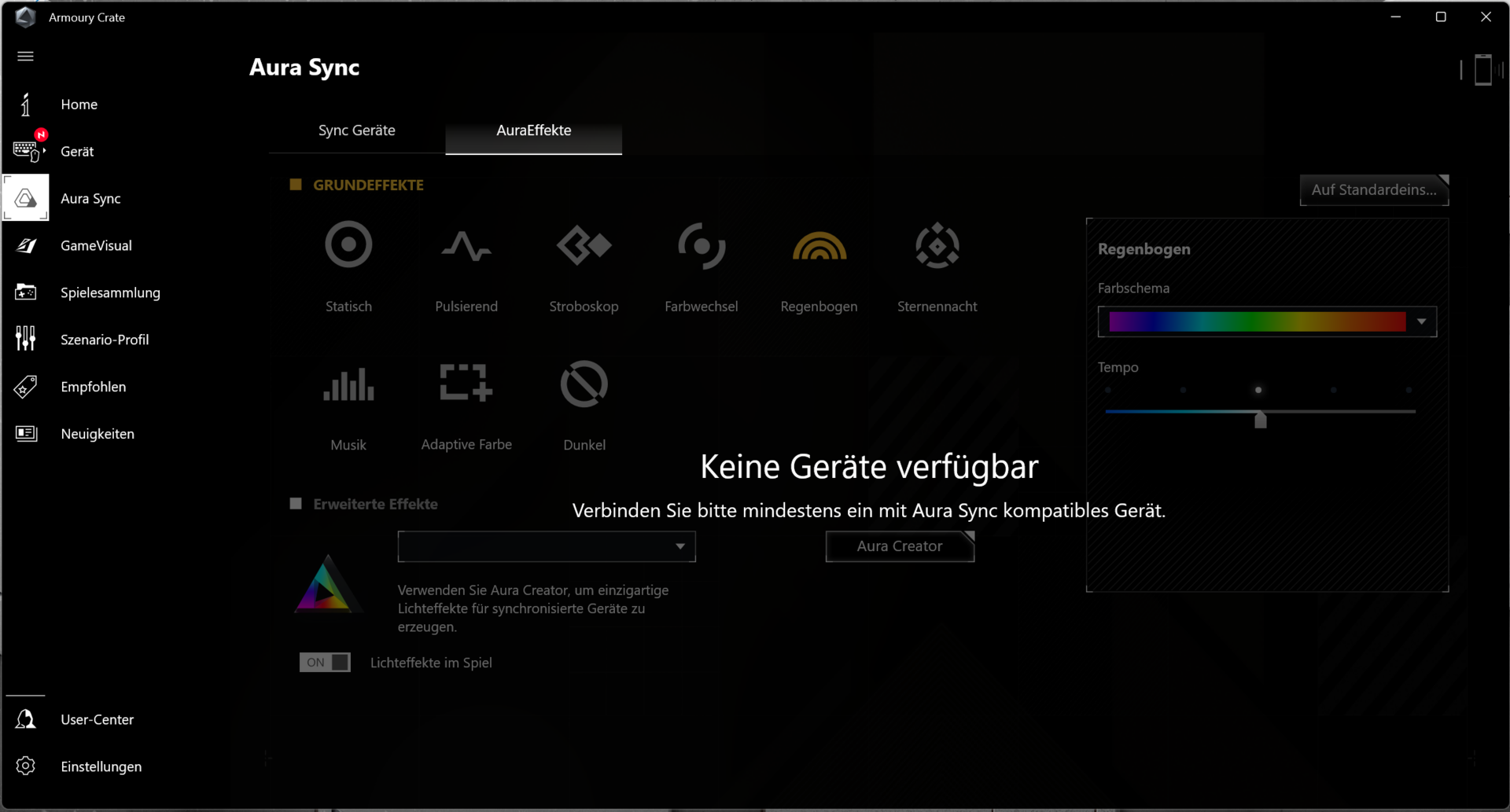Open the Gerät keyboard icon

point(27,150)
